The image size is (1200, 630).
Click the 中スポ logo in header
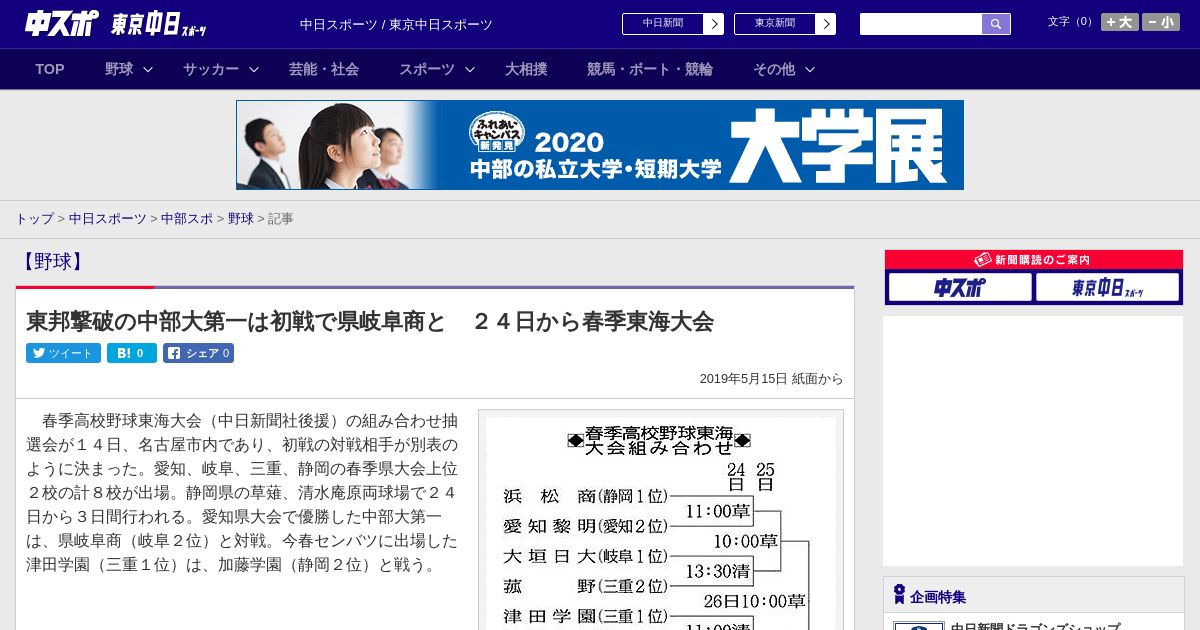click(x=62, y=24)
